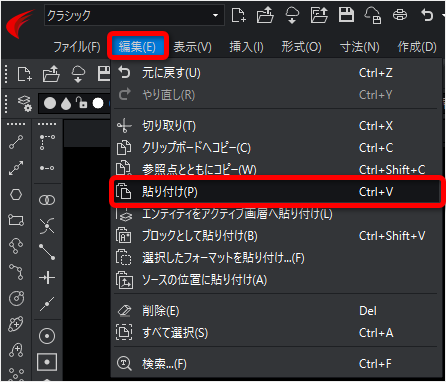Open the クラシック workspace dropdown
Screen dimensions: 446x382
click(134, 15)
